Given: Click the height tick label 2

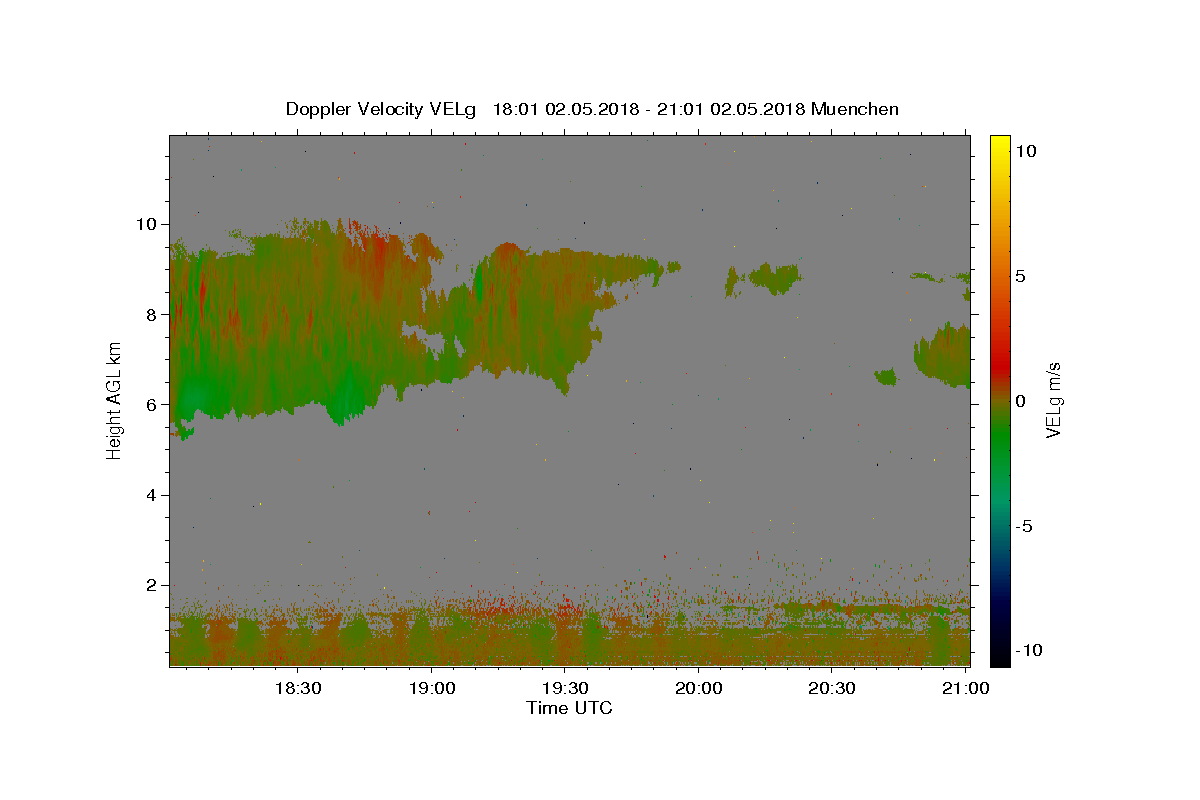Looking at the screenshot, I should tap(154, 585).
